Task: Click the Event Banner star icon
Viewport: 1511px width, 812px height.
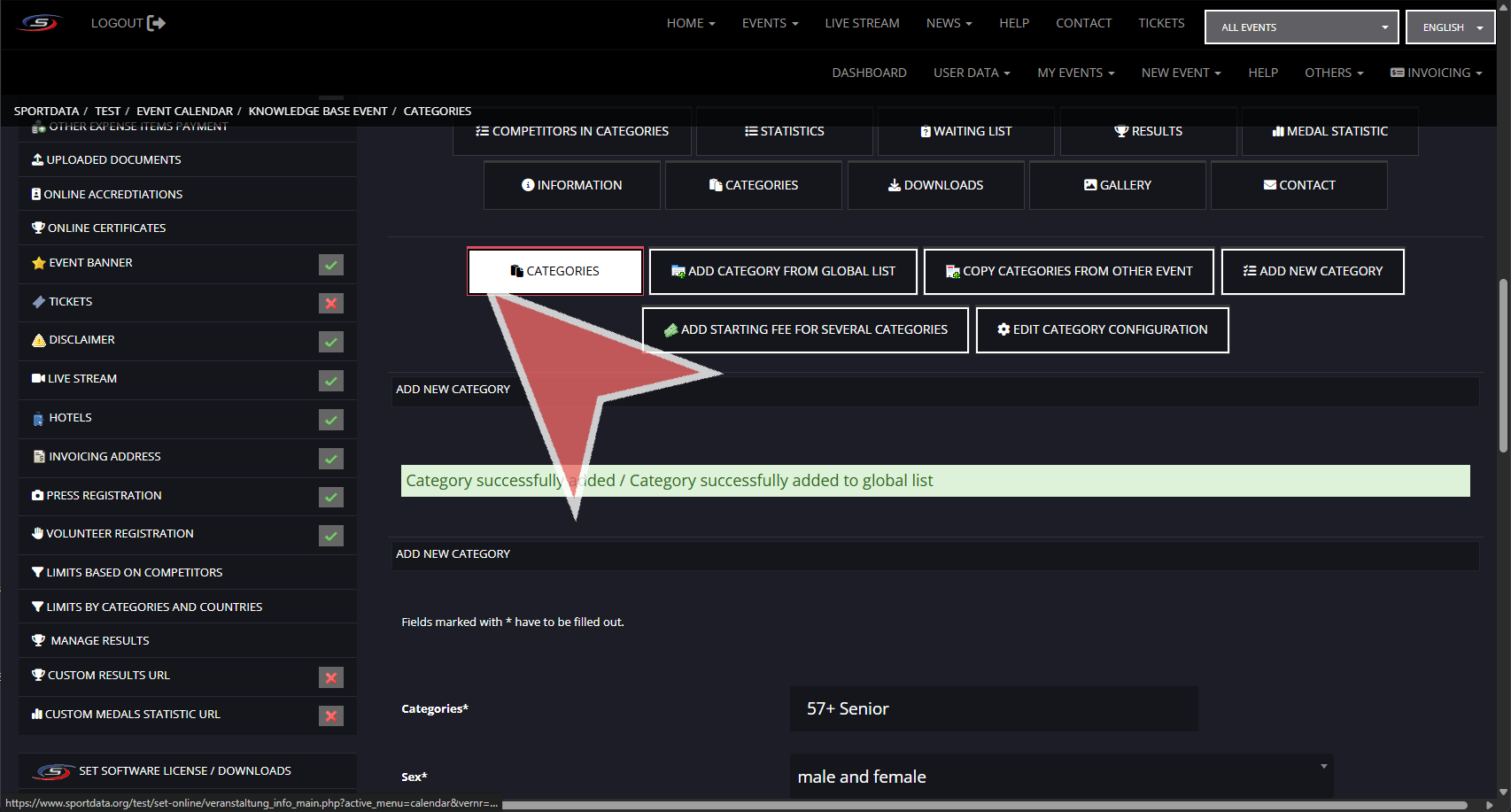Action: tap(38, 263)
